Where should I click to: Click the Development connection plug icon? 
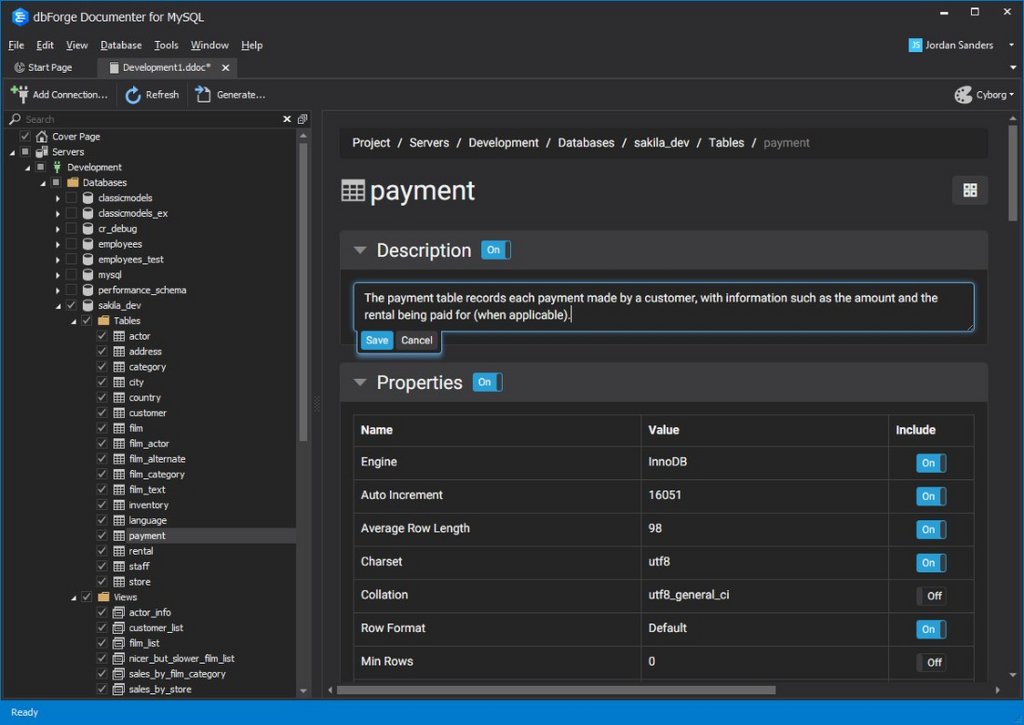coord(57,167)
